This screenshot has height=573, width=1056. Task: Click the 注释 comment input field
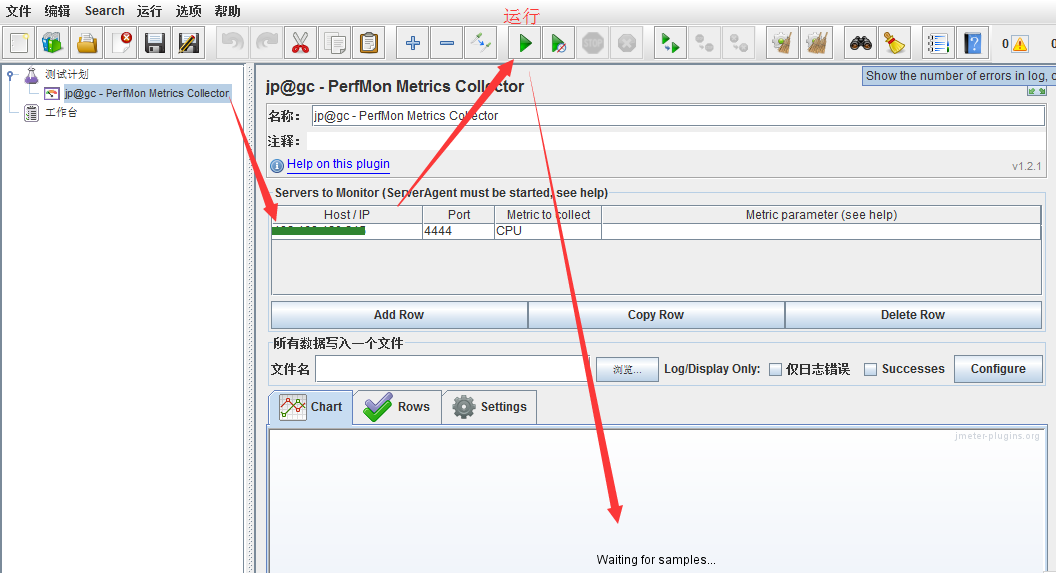coord(675,141)
